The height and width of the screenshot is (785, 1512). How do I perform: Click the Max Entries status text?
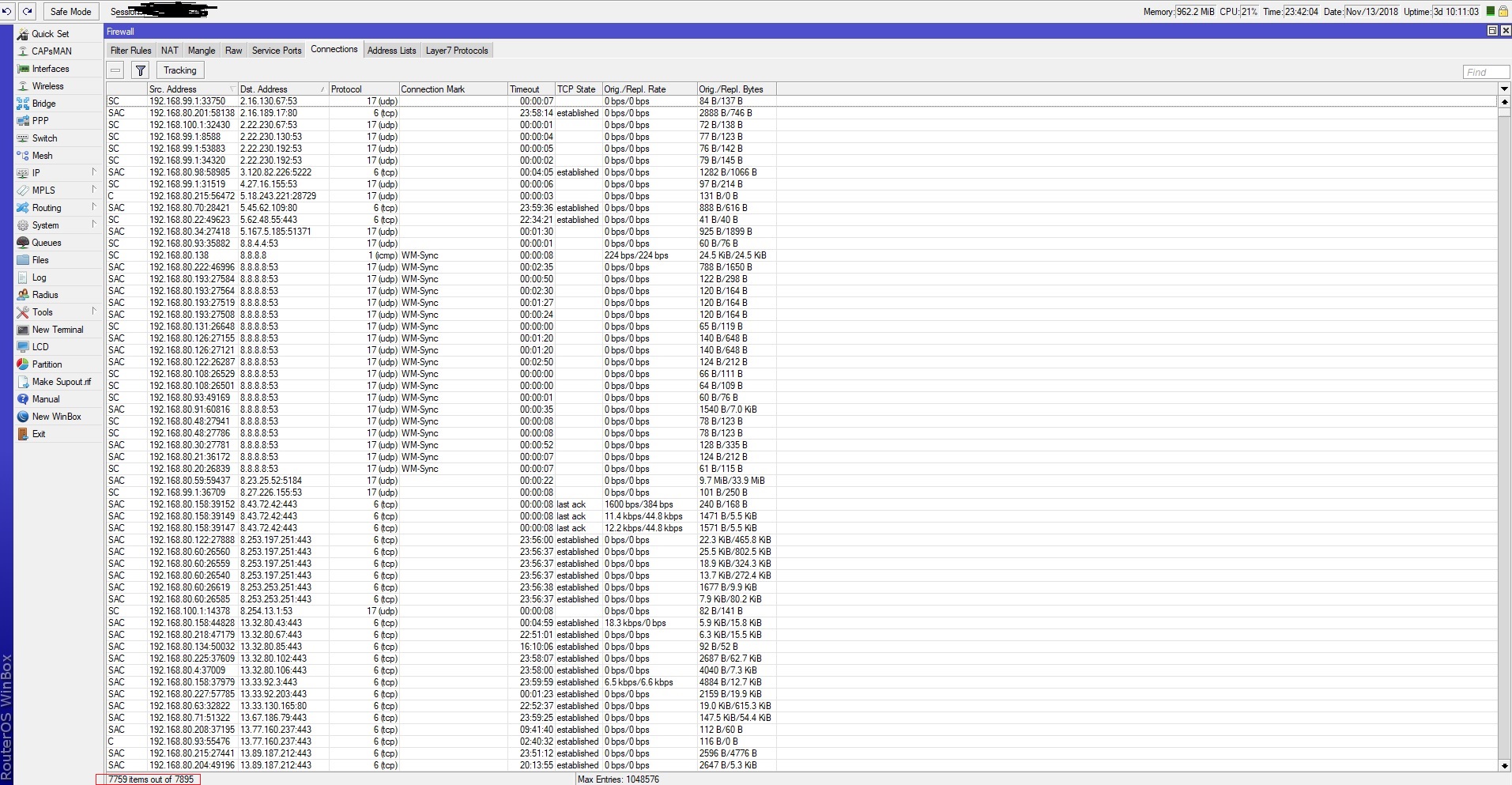pyautogui.click(x=618, y=779)
